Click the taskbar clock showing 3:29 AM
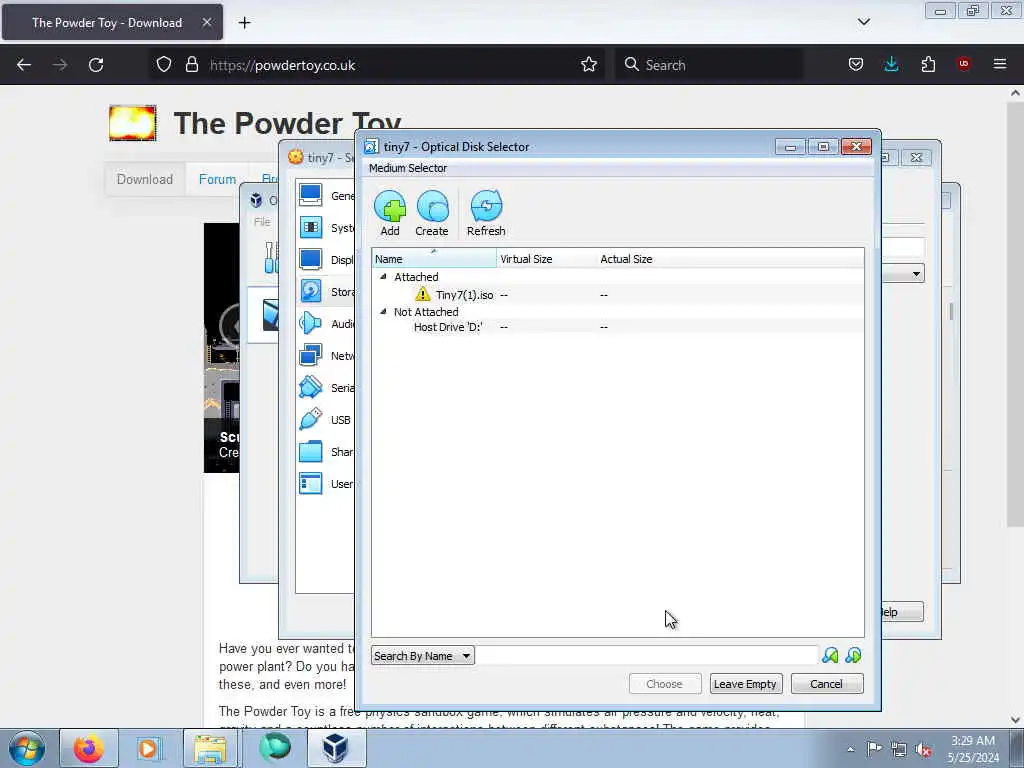The height and width of the screenshot is (768, 1024). 973,749
